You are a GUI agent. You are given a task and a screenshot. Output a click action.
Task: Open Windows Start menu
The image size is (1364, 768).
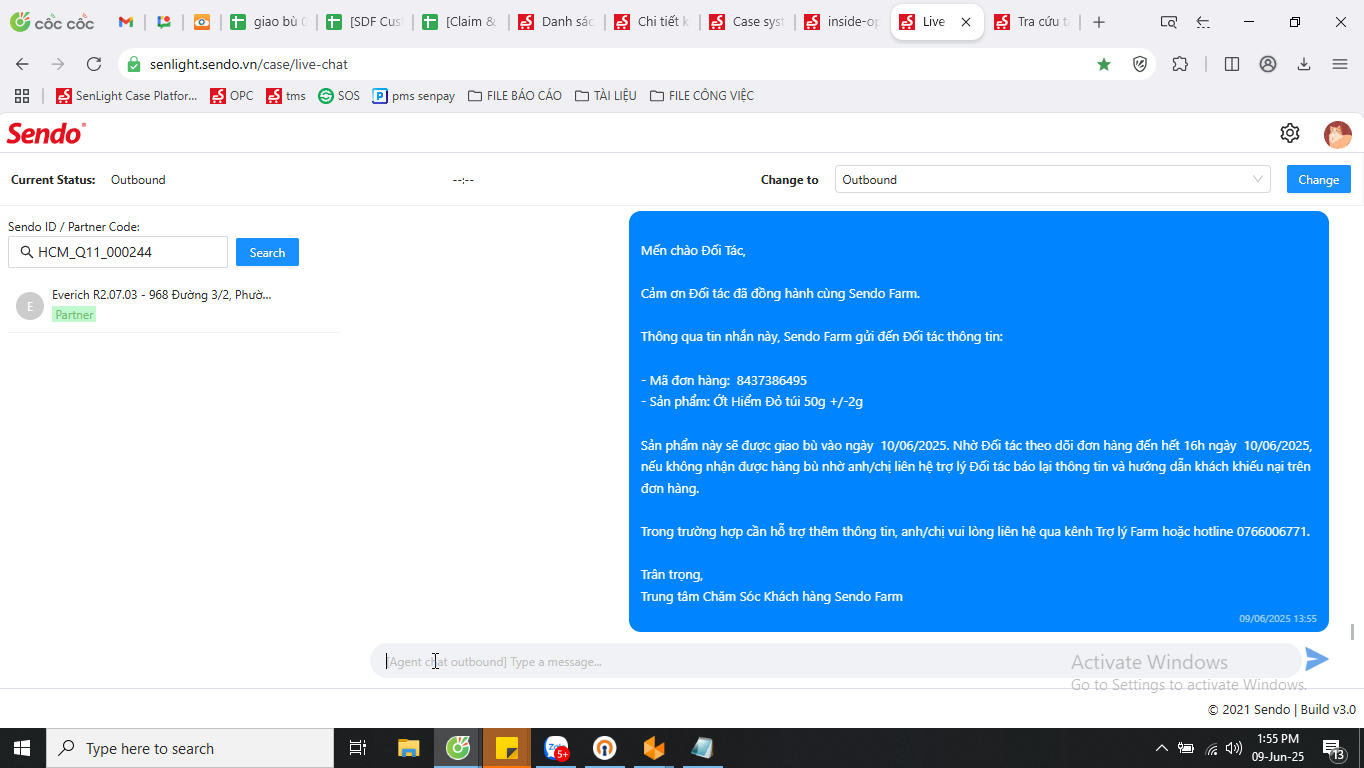[22, 748]
